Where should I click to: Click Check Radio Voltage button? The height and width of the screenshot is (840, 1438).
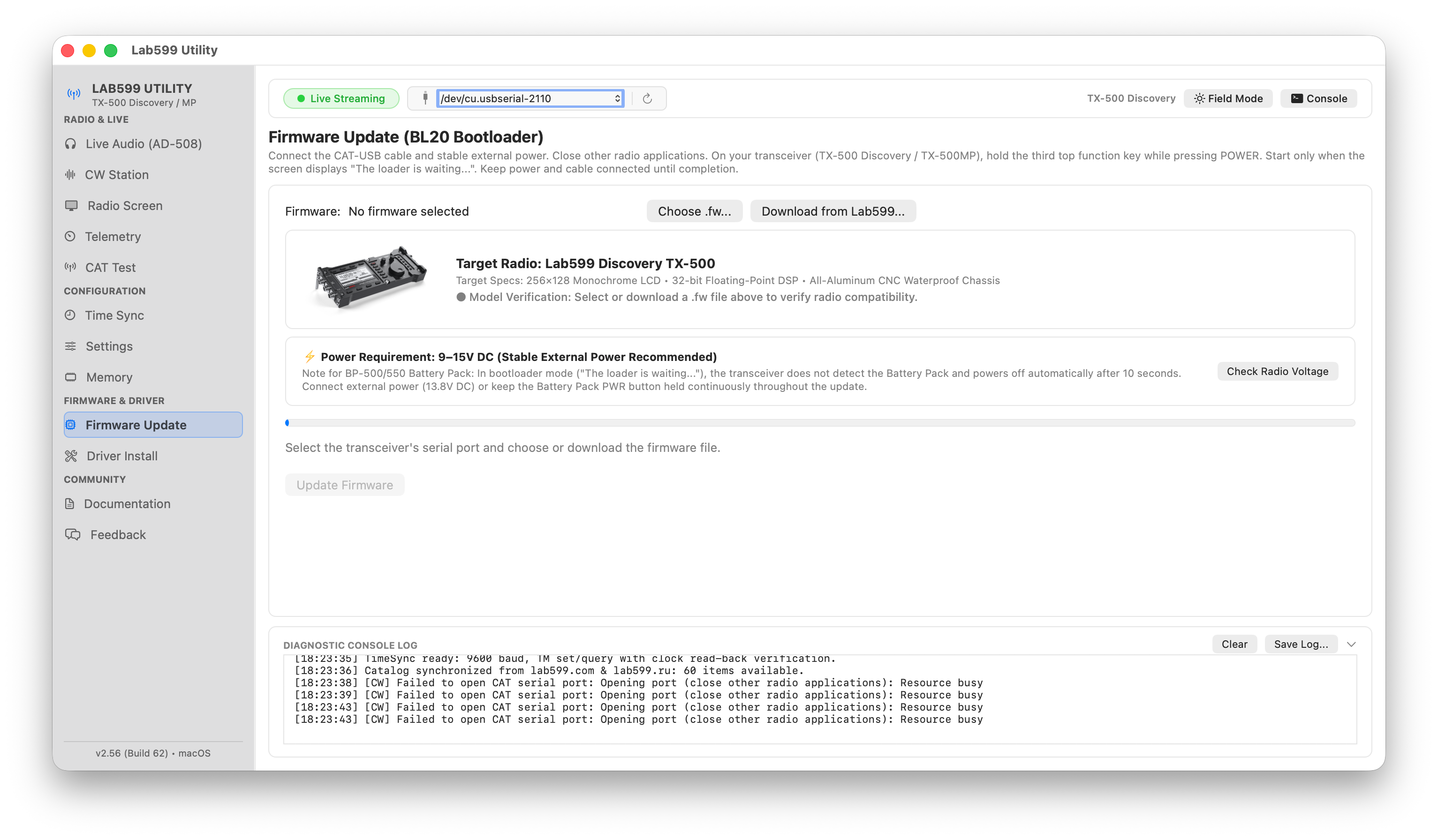coord(1278,371)
